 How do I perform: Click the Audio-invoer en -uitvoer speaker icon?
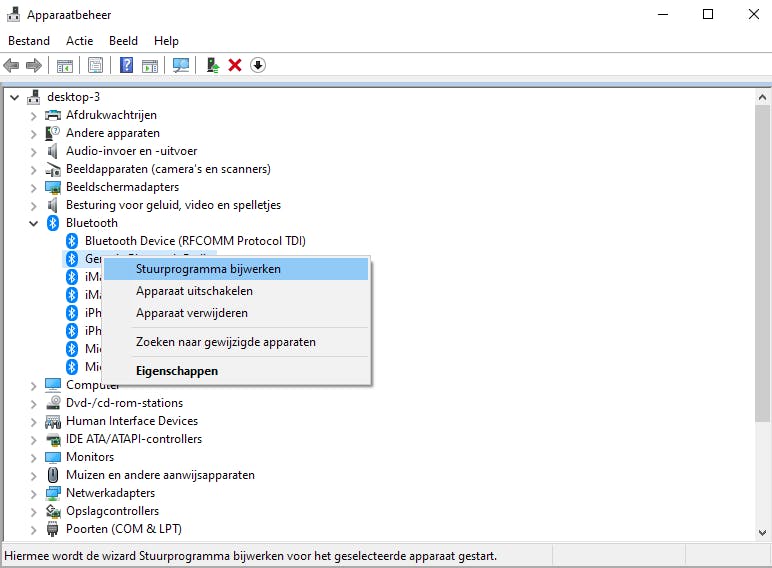[52, 151]
